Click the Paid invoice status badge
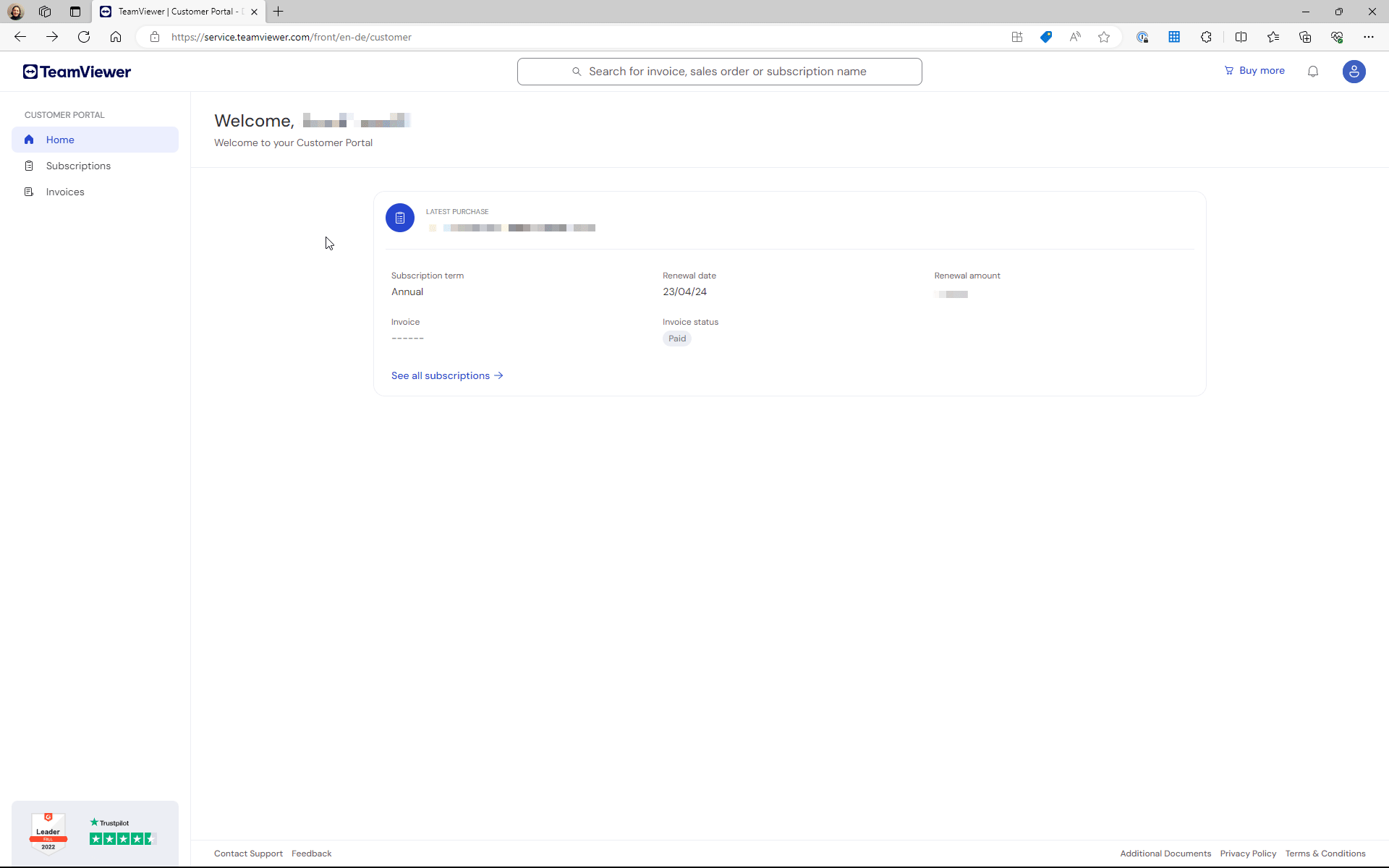This screenshot has height=868, width=1389. (677, 338)
